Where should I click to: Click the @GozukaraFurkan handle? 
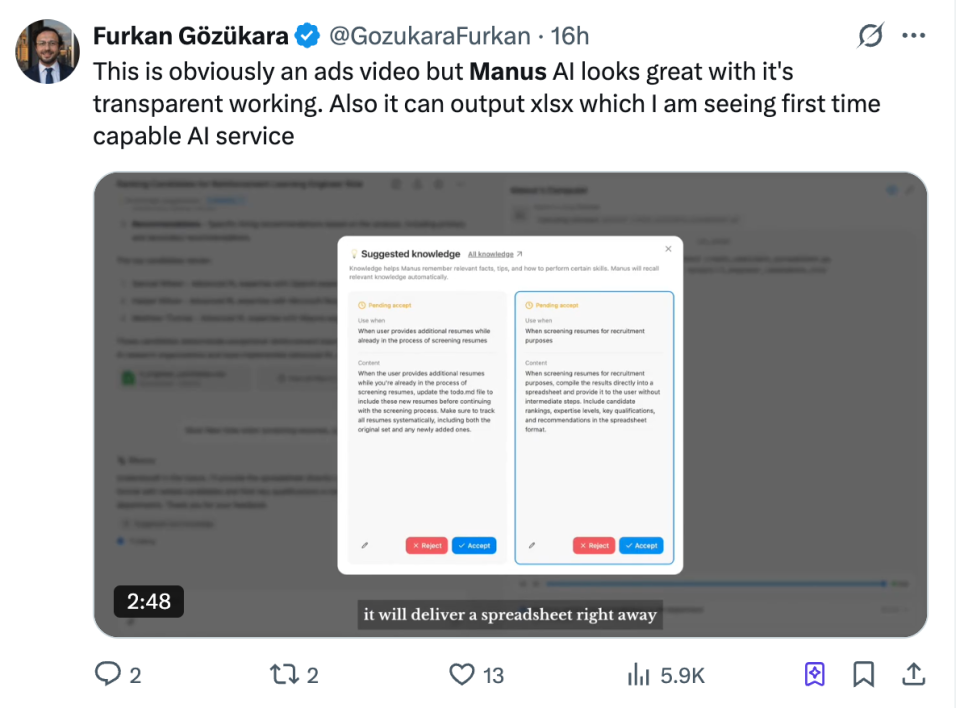pos(430,36)
